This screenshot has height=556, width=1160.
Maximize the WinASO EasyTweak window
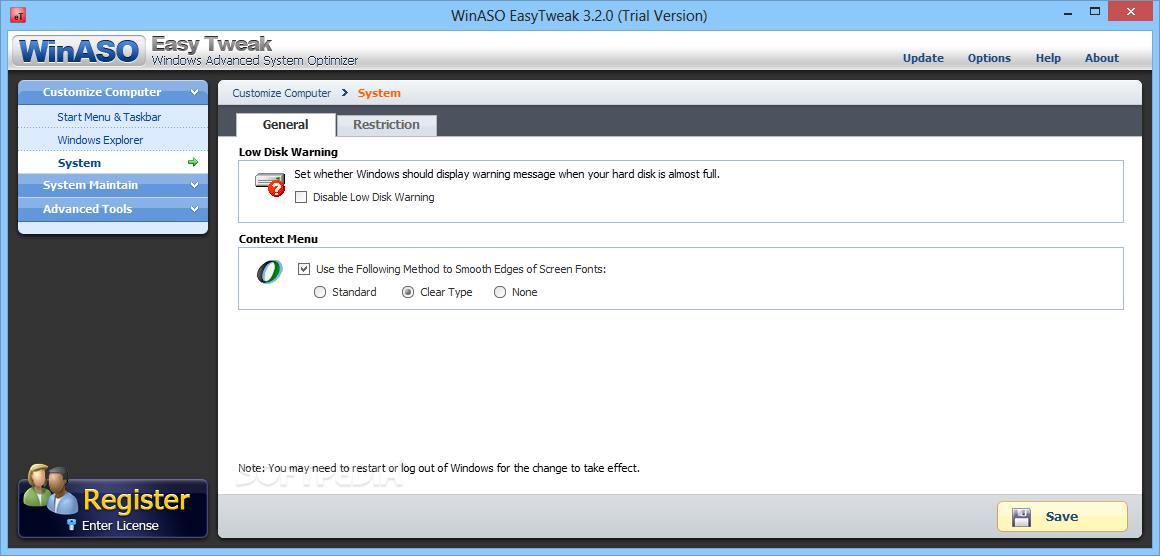pos(1096,13)
